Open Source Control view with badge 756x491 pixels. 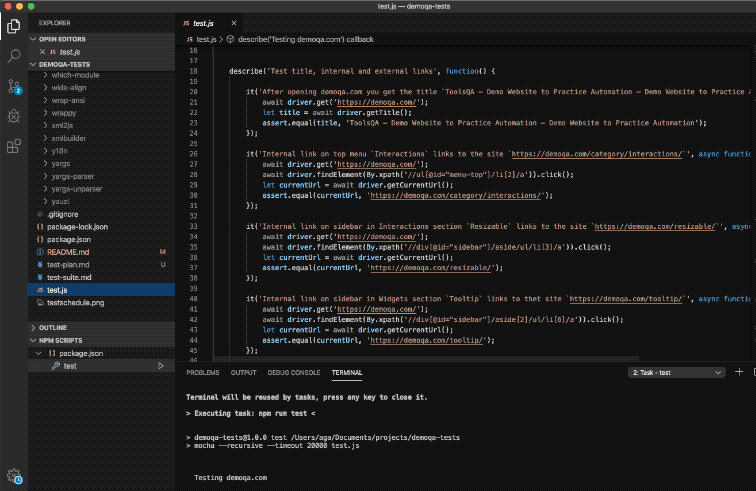(x=14, y=86)
